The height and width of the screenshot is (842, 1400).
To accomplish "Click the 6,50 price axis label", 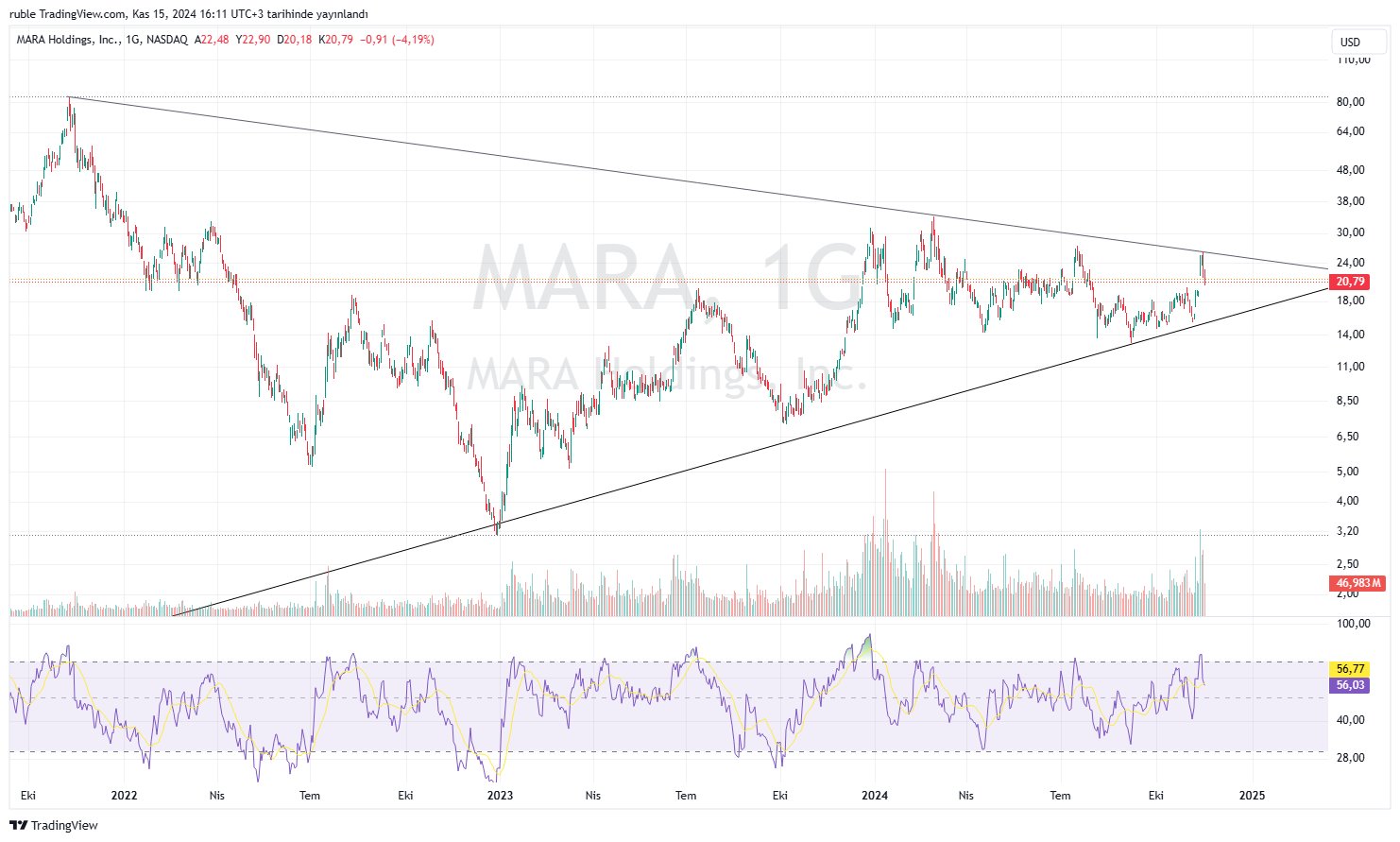I will (x=1348, y=437).
